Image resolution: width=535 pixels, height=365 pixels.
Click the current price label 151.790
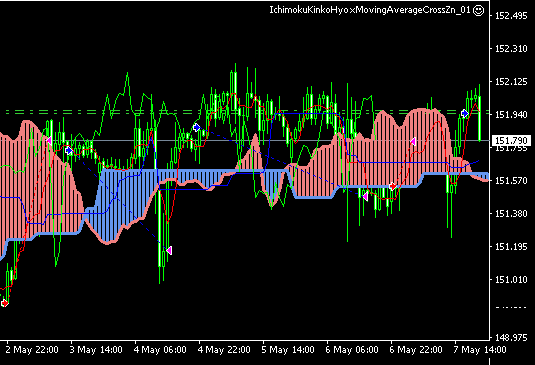point(511,141)
